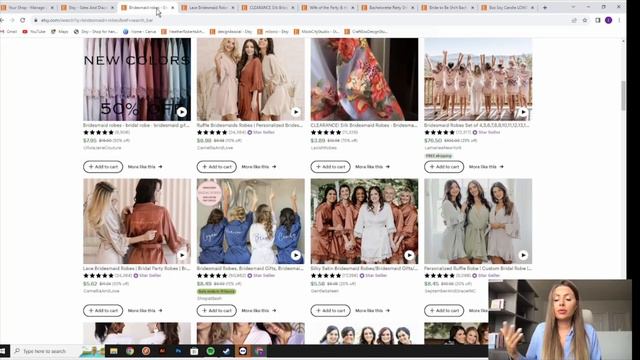Viewport: 640px width, 360px height.
Task: Add Silky Satin Bridesmaid Robes to cart
Action: [330, 310]
